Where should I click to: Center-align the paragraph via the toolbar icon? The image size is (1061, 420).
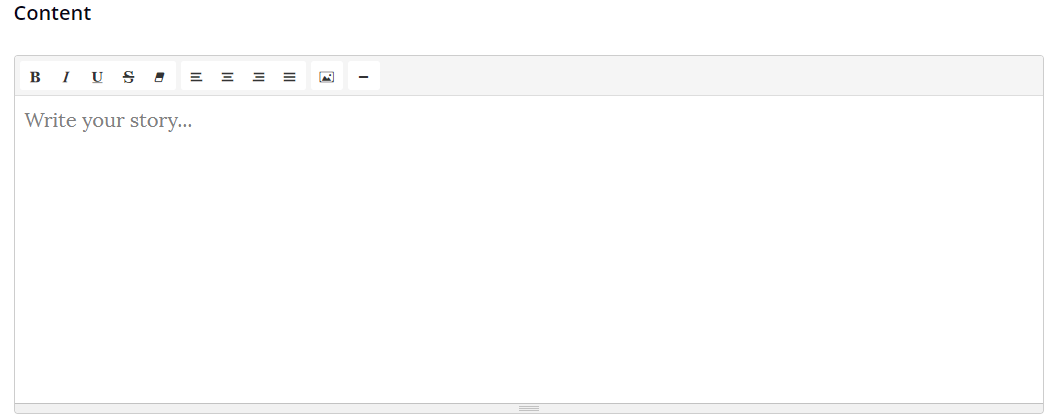point(227,77)
